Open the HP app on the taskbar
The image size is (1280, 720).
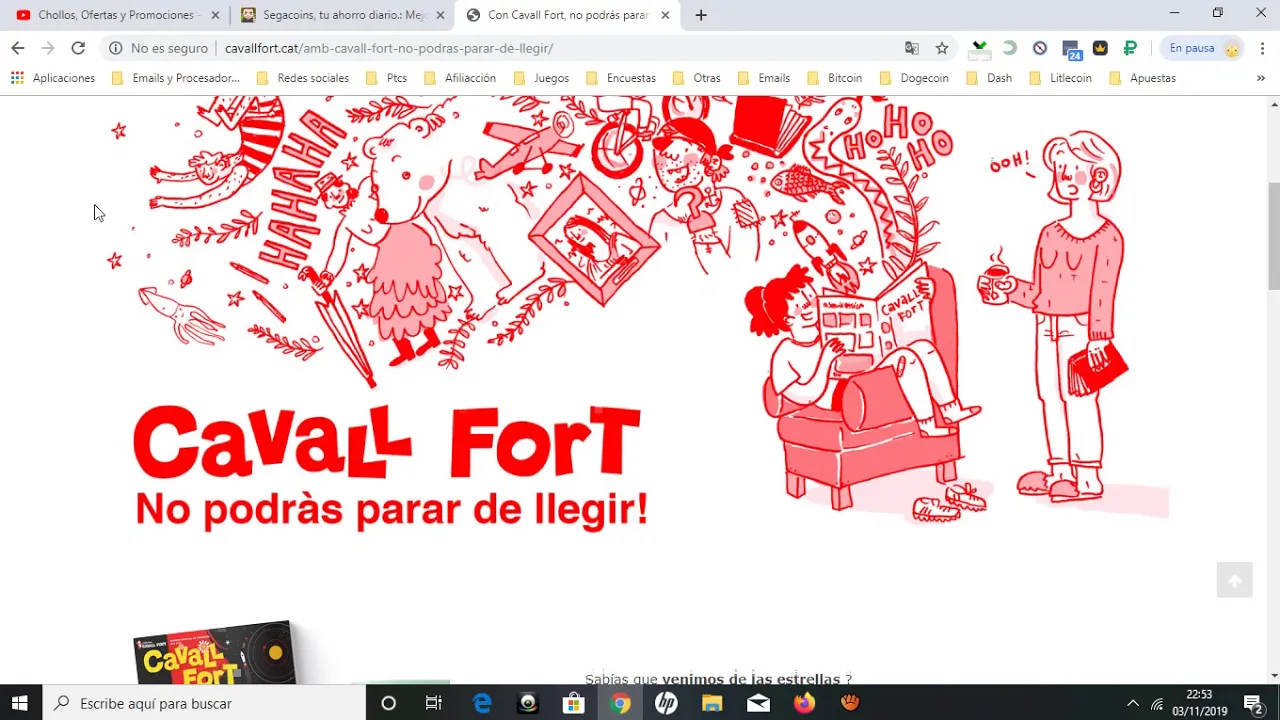(x=666, y=703)
